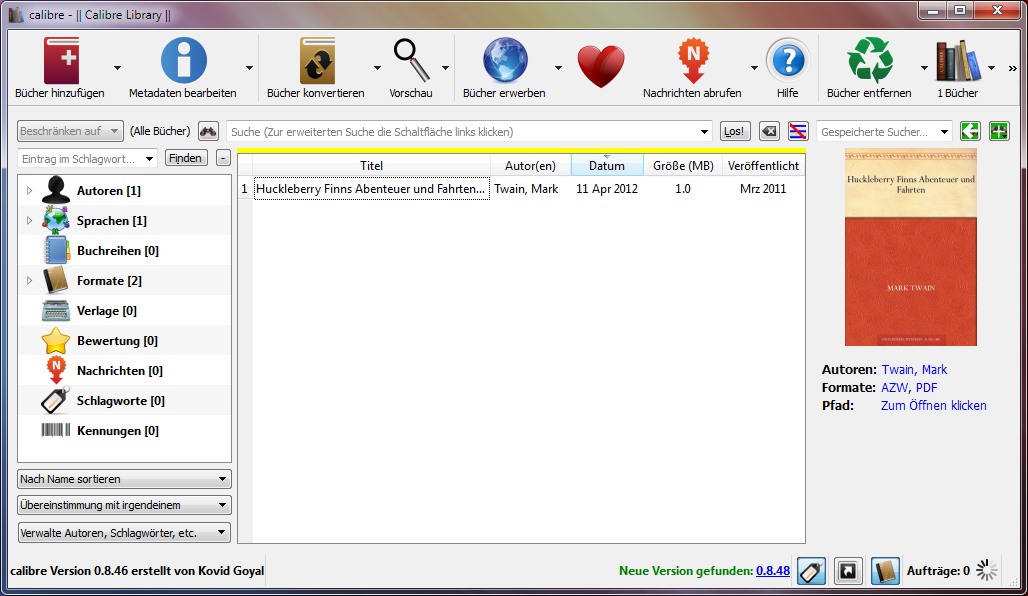Open Vorschau magnifying glass icon
Image resolution: width=1028 pixels, height=596 pixels.
tap(411, 60)
